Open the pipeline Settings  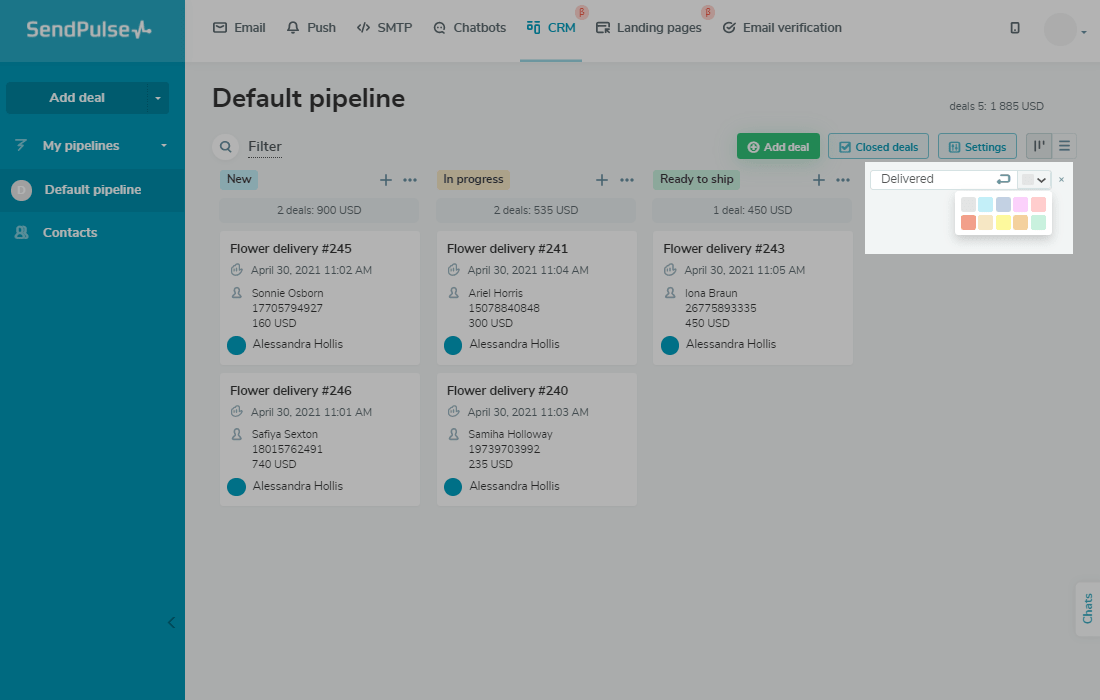coord(977,146)
